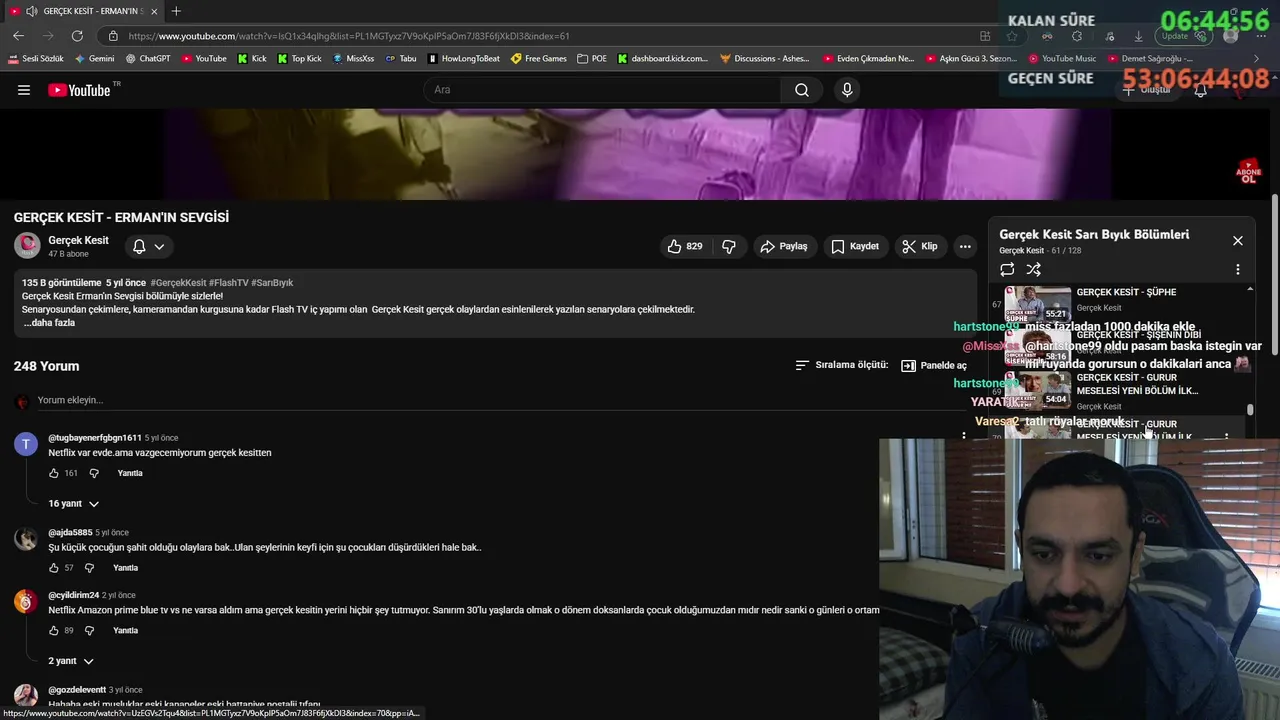Like @cyildirim24's comment

point(54,631)
